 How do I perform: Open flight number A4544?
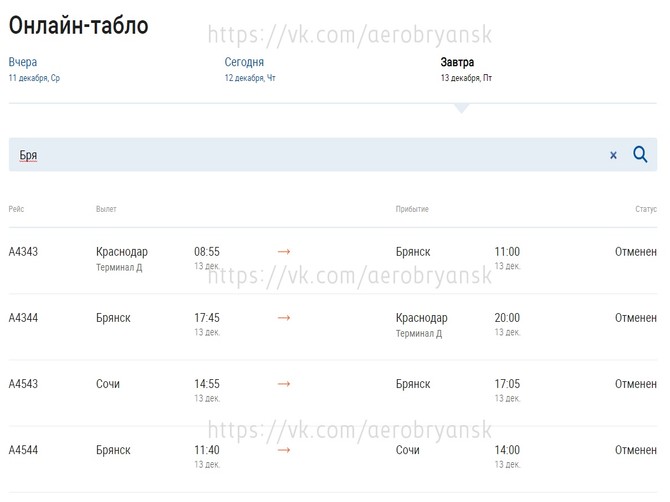point(23,450)
